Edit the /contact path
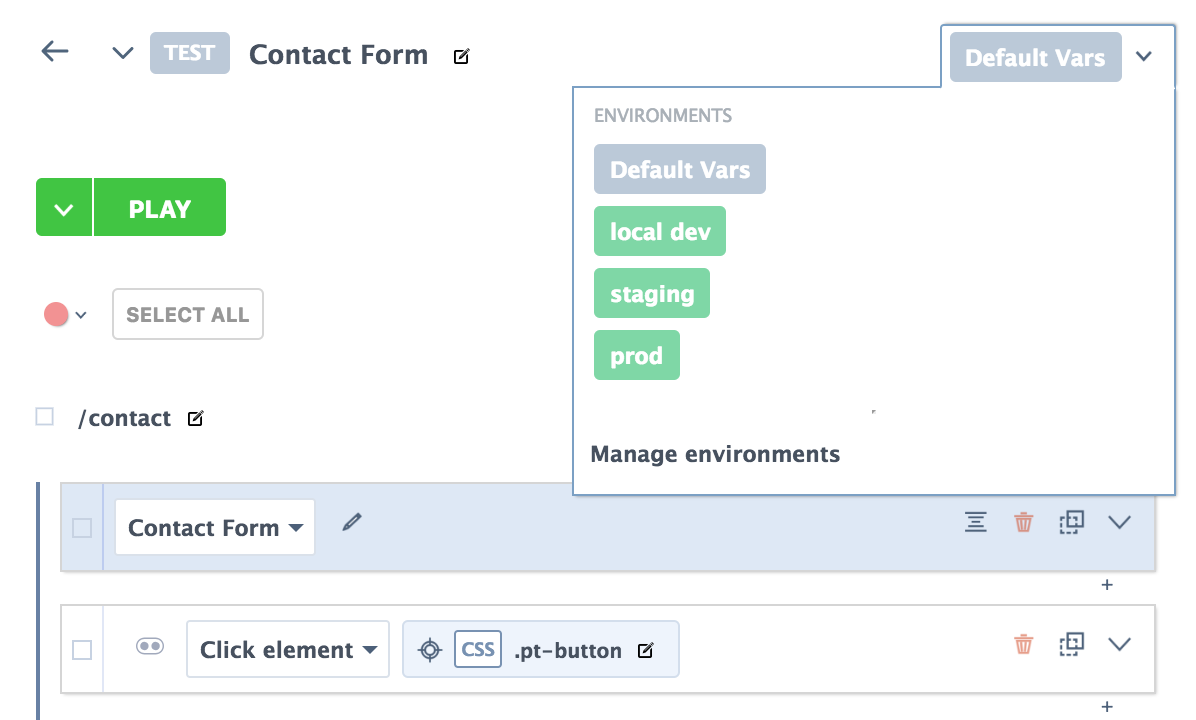This screenshot has width=1196, height=720. coord(195,418)
